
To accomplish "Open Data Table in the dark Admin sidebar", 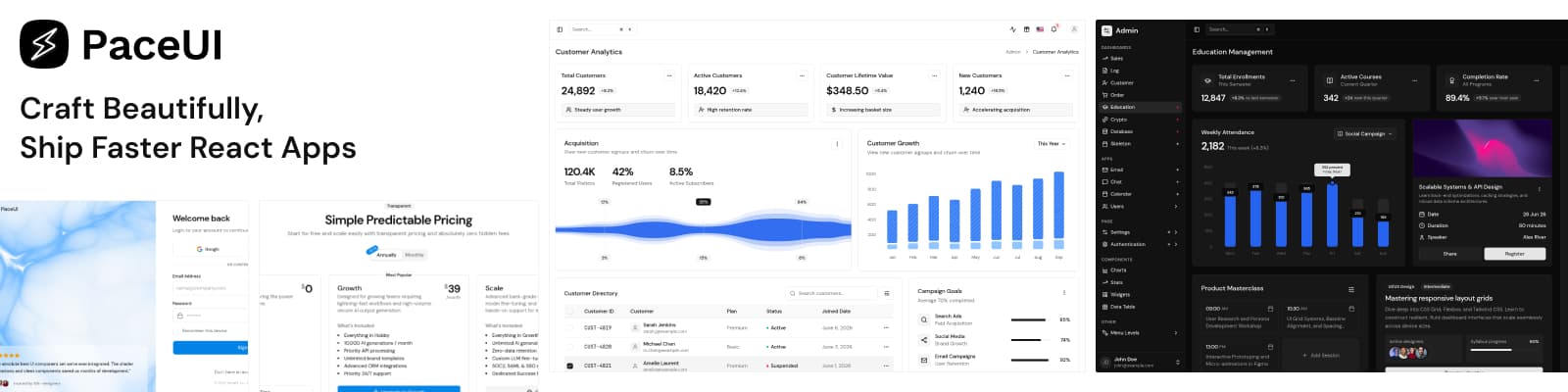I will pos(1141,307).
